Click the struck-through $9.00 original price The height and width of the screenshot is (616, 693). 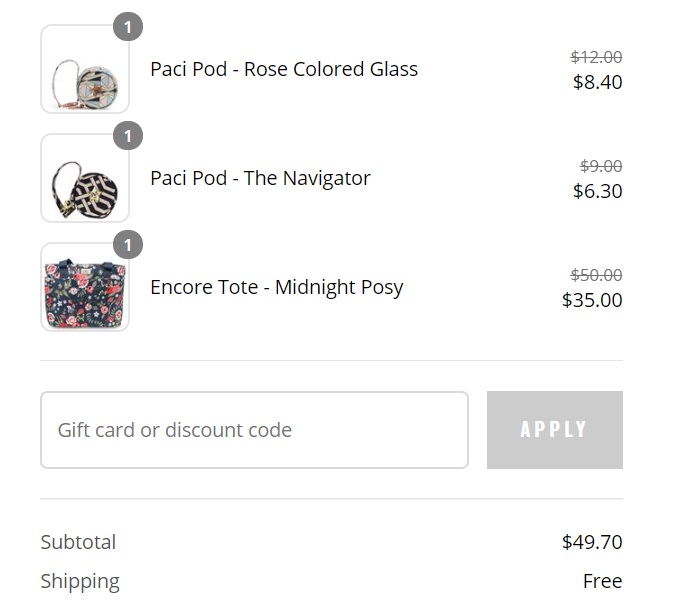(x=601, y=166)
